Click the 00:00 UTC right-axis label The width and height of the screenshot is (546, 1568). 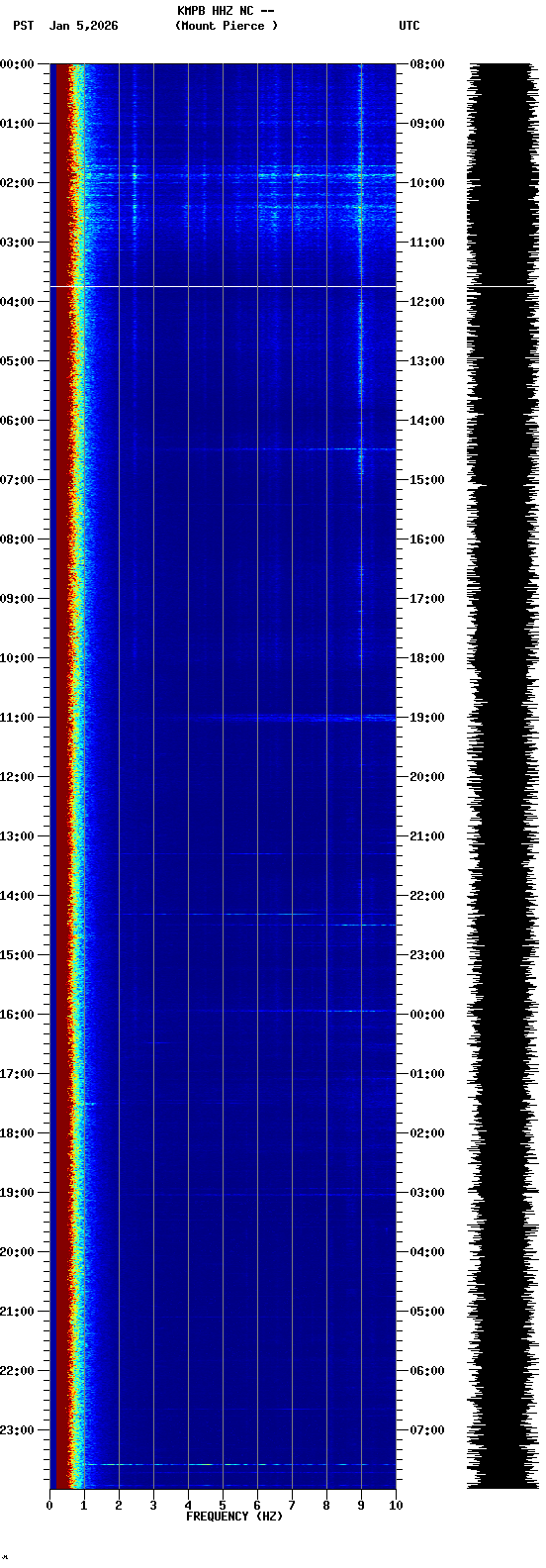[427, 1015]
